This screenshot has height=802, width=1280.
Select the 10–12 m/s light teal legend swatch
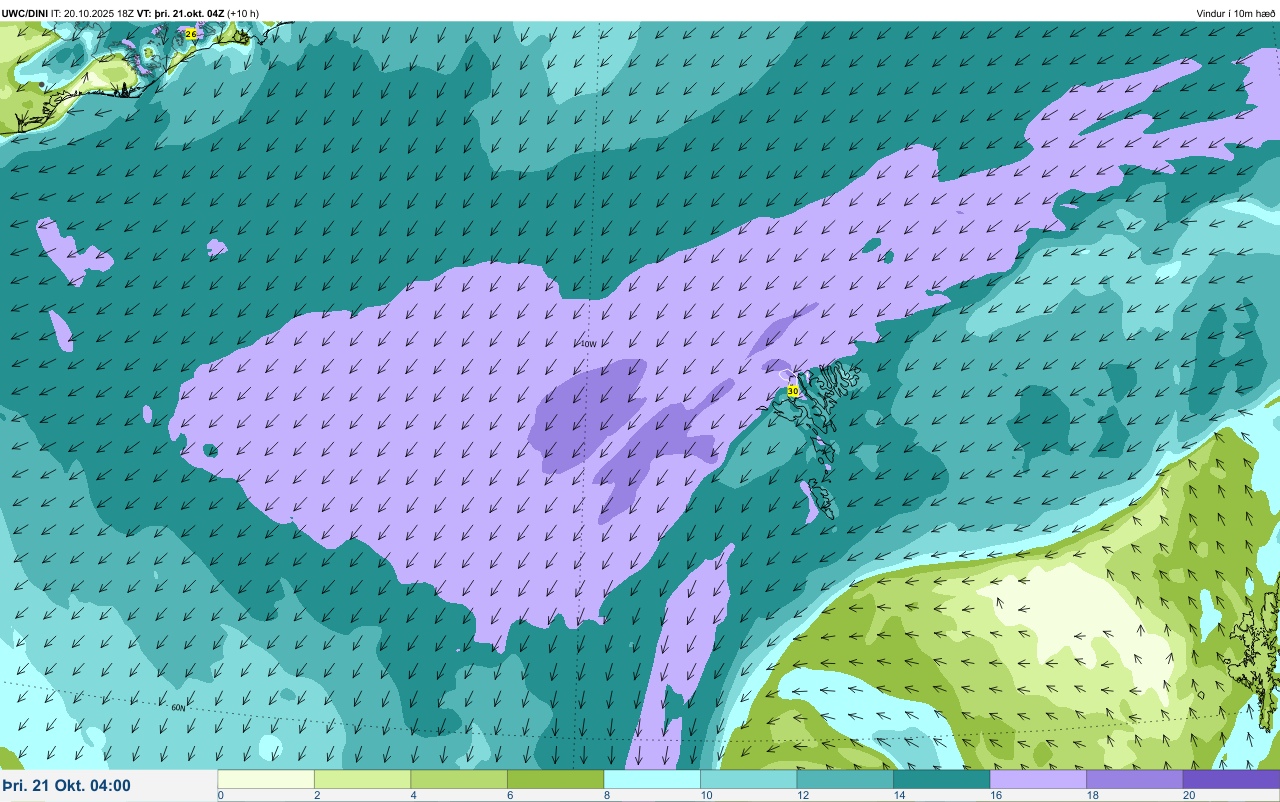(748, 779)
